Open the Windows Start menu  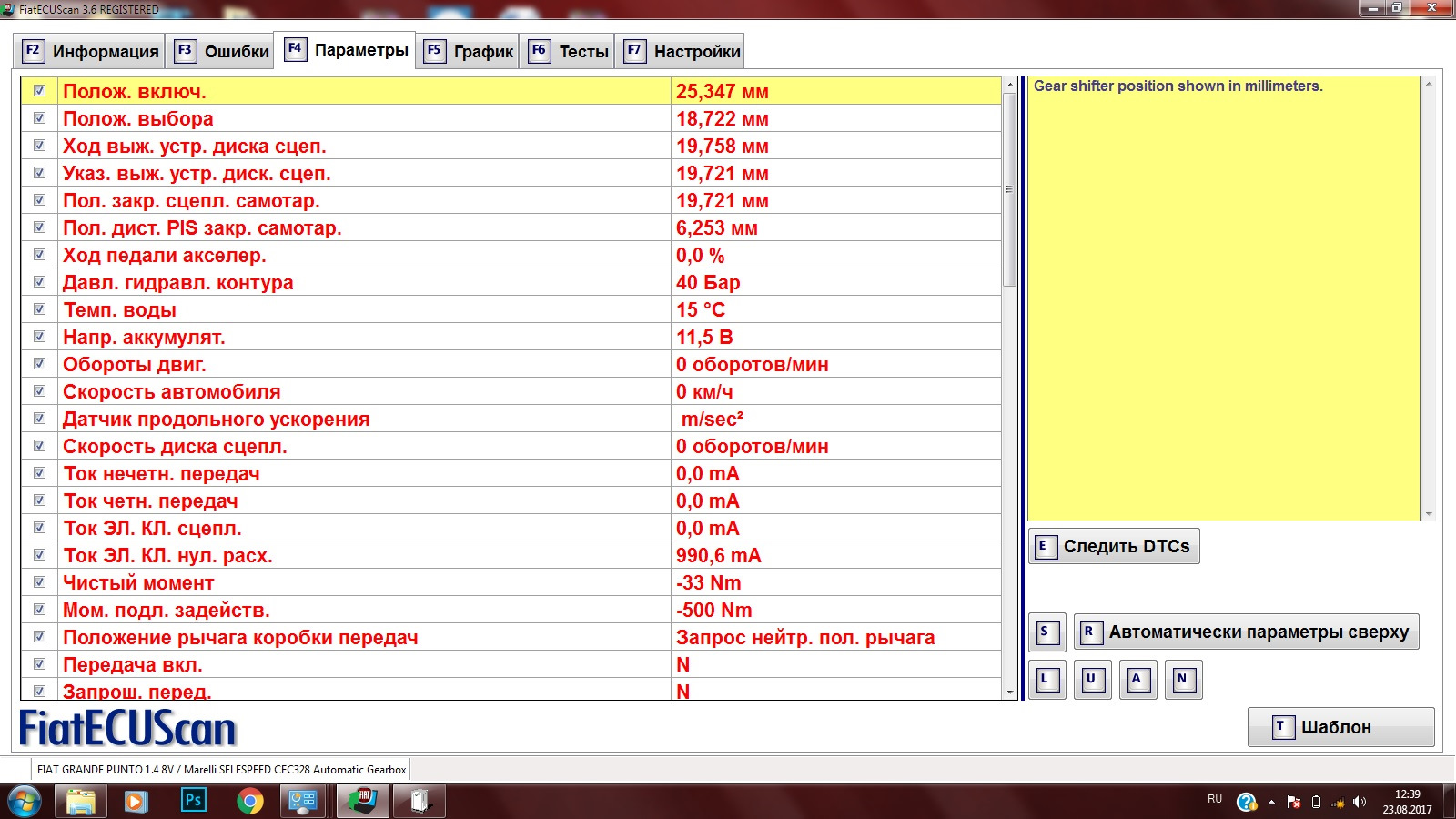click(x=24, y=802)
